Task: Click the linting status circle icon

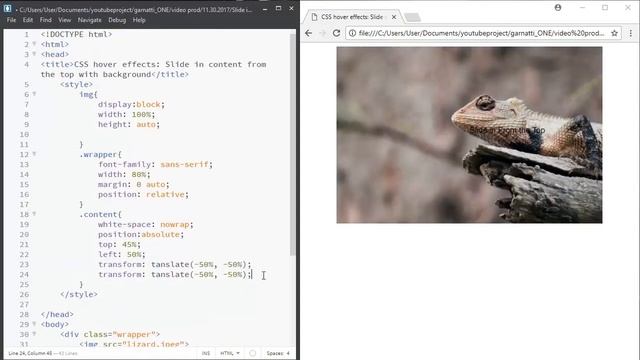Action: click(253, 353)
